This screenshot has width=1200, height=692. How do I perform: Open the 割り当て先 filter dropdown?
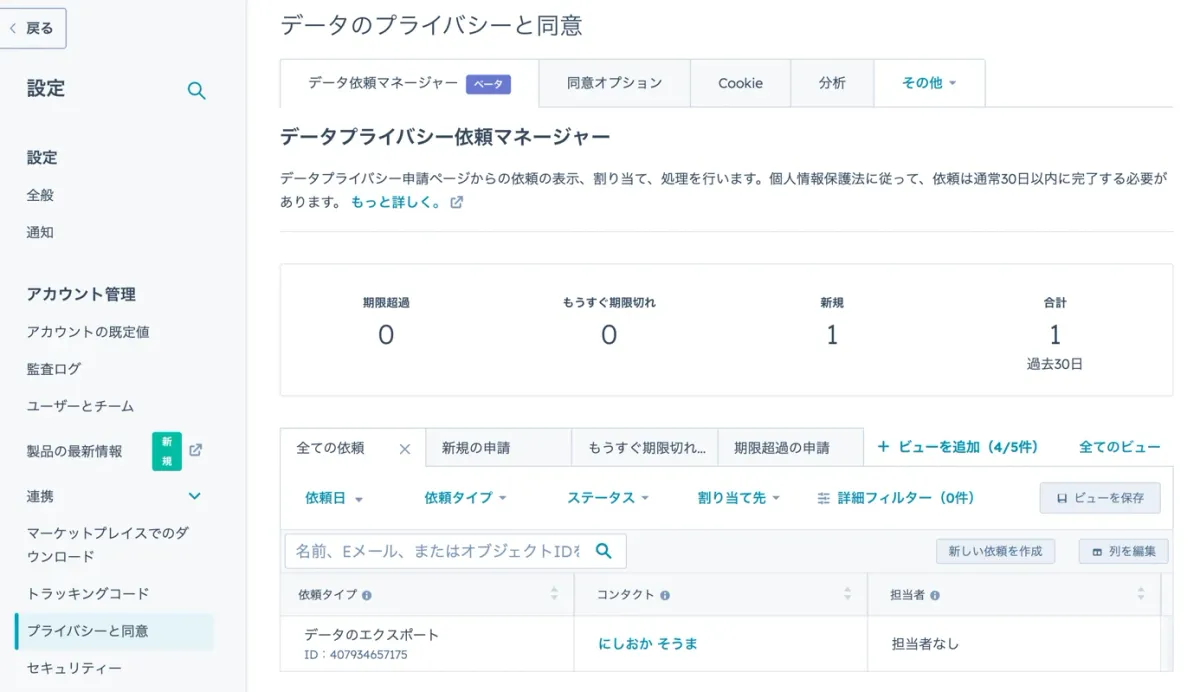click(x=740, y=498)
